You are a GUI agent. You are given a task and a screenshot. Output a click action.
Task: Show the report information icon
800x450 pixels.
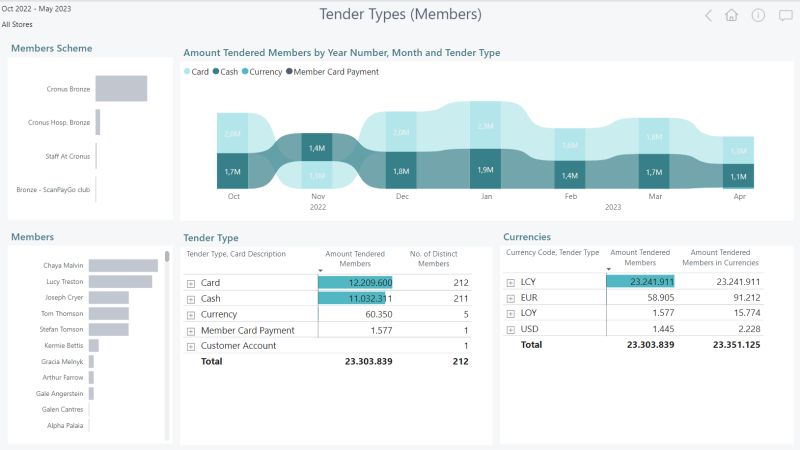pyautogui.click(x=758, y=15)
